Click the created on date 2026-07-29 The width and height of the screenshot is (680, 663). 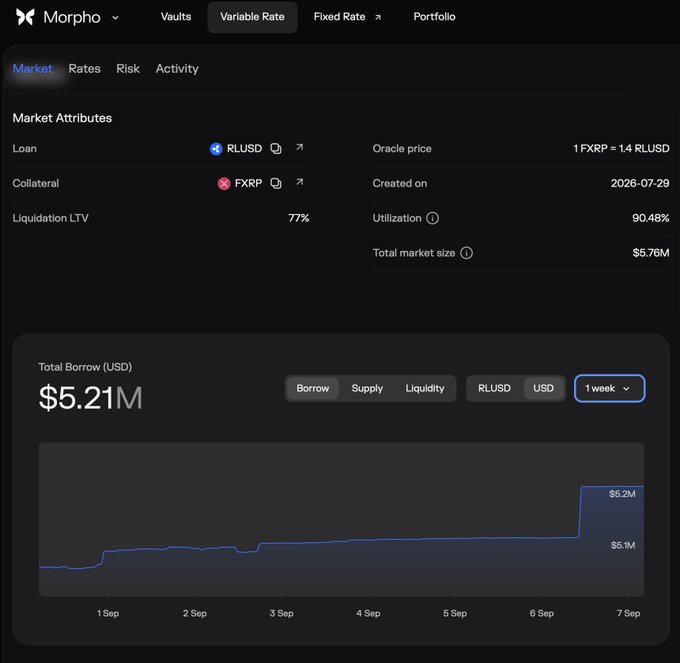[640, 183]
